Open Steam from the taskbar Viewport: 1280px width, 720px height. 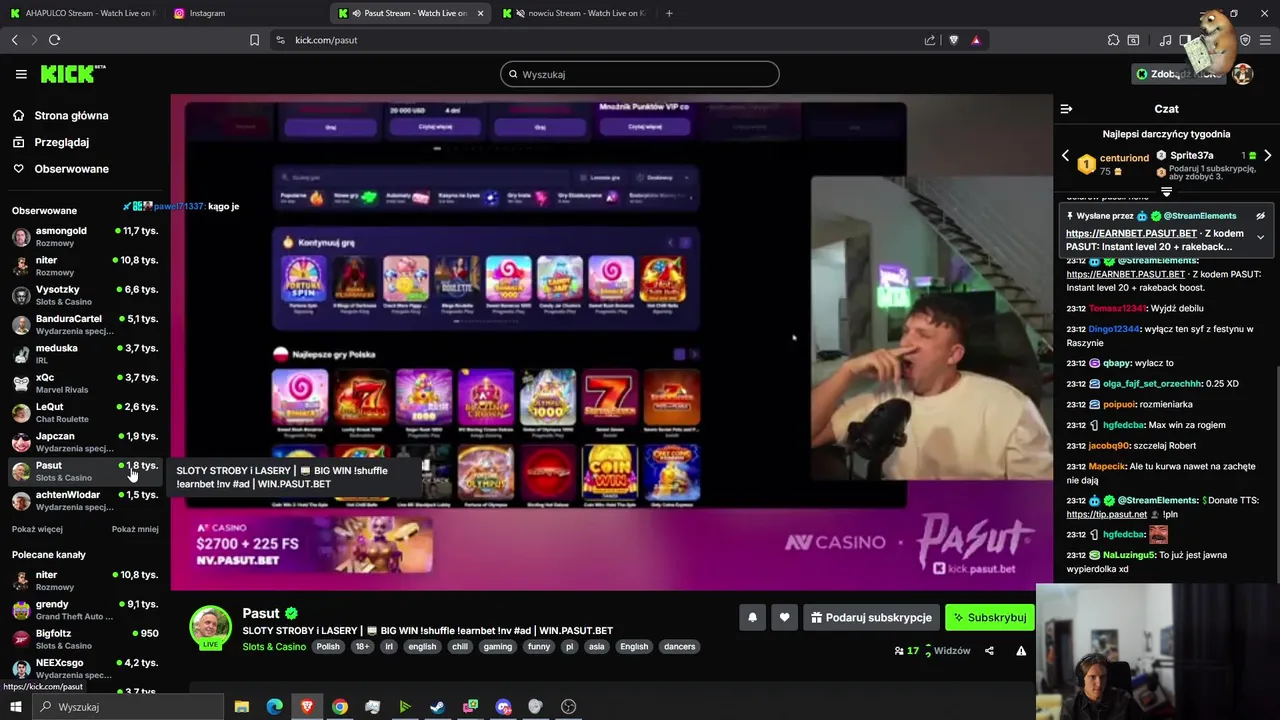pyautogui.click(x=437, y=707)
